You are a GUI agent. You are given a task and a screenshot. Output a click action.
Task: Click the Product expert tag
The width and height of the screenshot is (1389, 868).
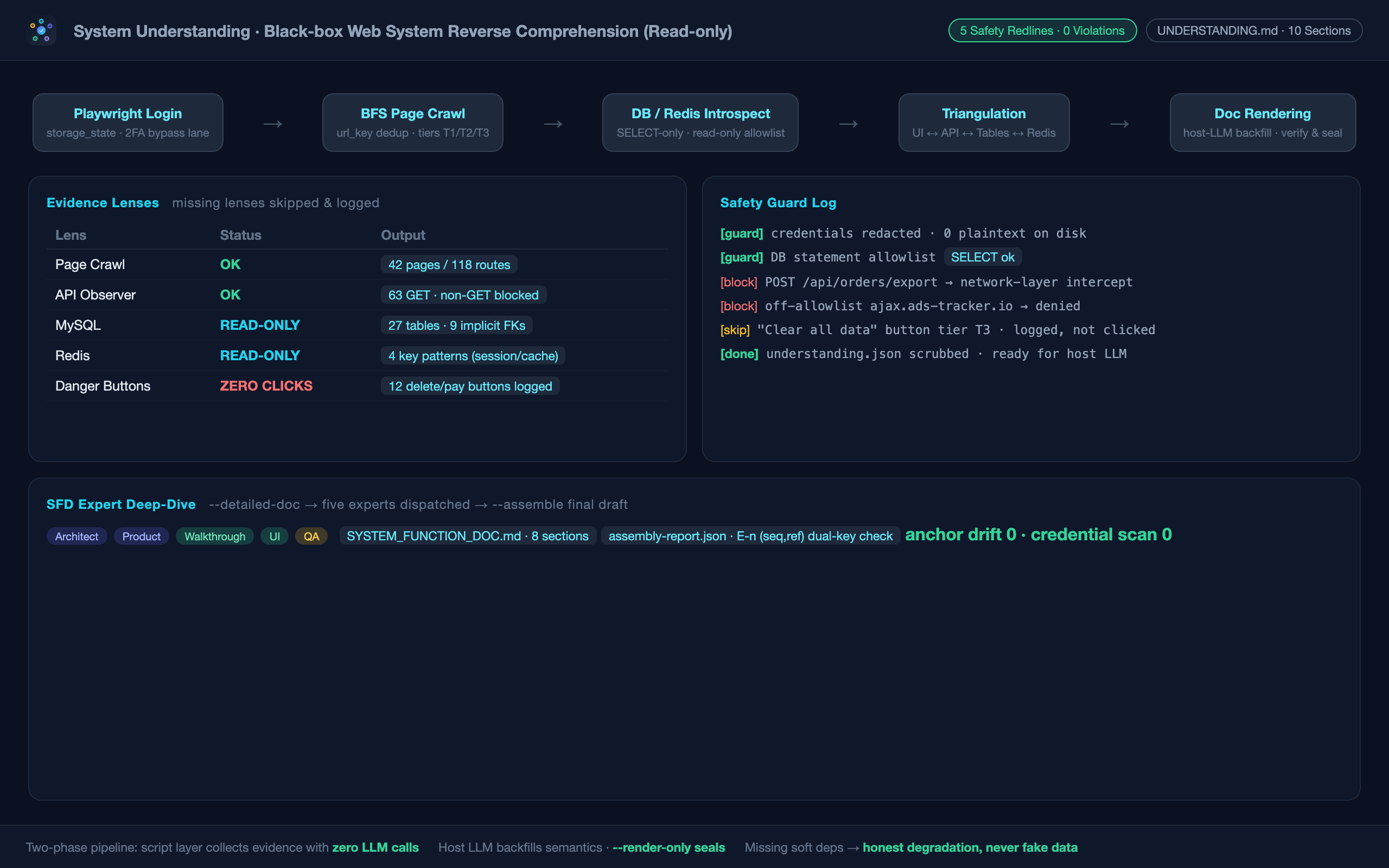pyautogui.click(x=141, y=536)
